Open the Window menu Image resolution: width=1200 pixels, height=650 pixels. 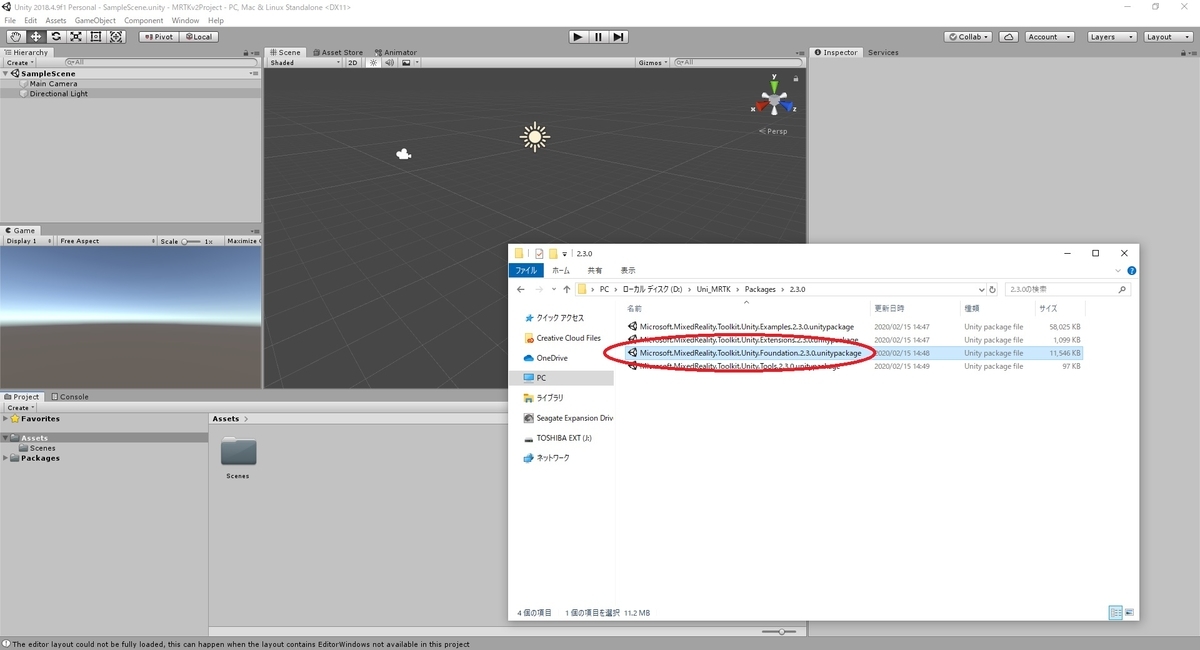[185, 20]
